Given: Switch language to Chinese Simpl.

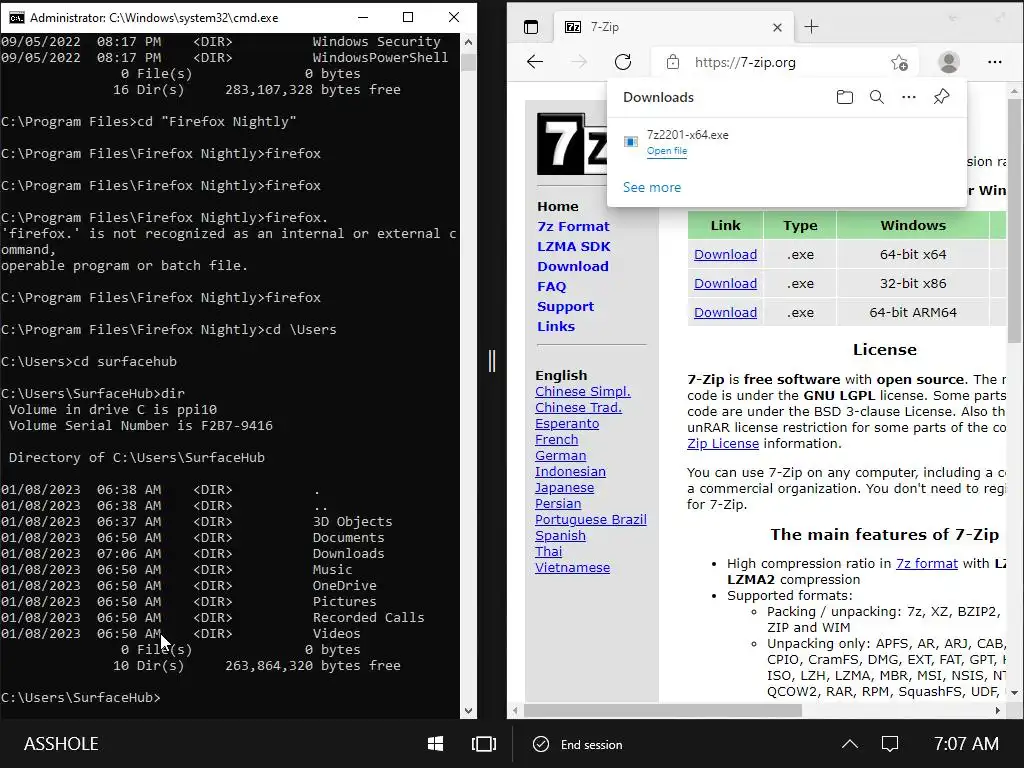Looking at the screenshot, I should (x=583, y=392).
